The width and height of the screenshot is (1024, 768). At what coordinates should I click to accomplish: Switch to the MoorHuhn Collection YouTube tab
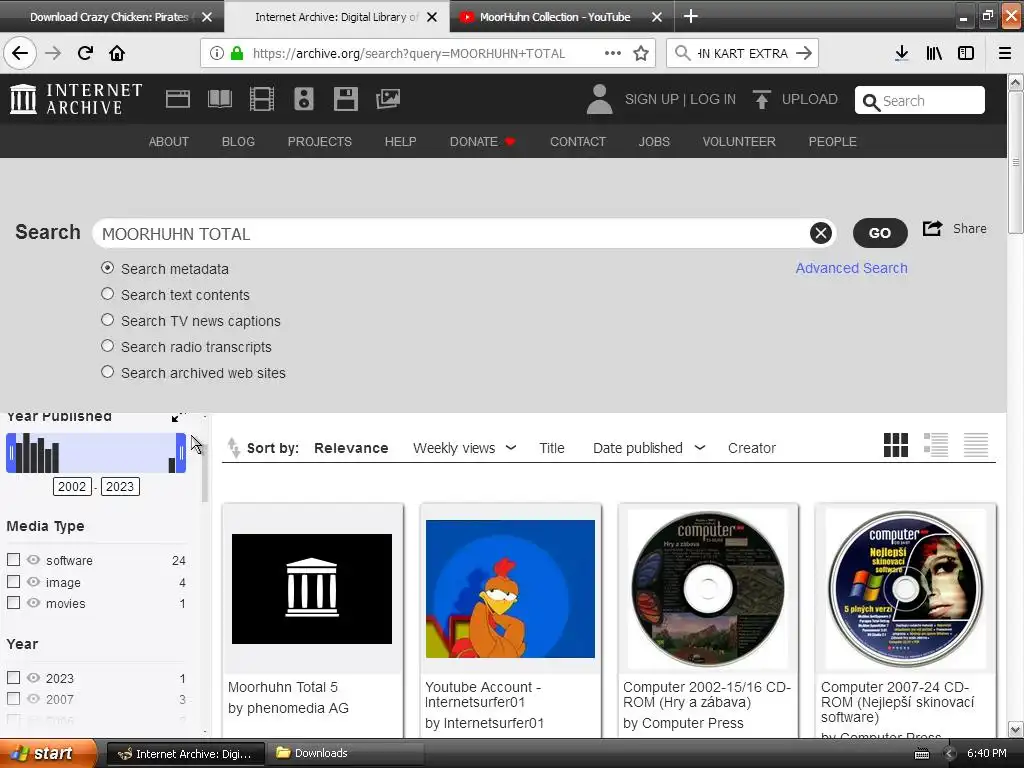pyautogui.click(x=554, y=17)
